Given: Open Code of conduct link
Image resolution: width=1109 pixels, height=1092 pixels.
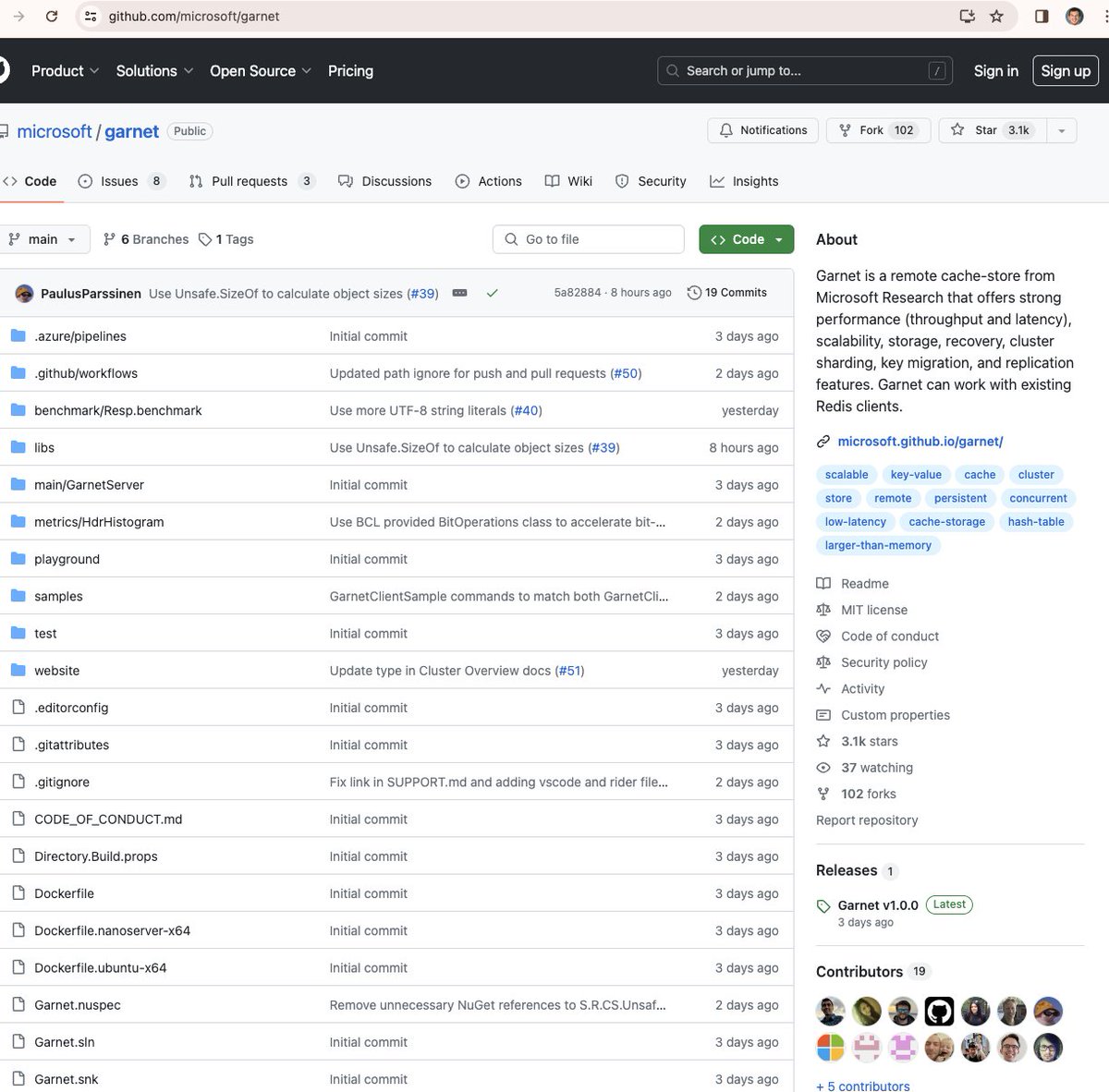Looking at the screenshot, I should pos(890,637).
